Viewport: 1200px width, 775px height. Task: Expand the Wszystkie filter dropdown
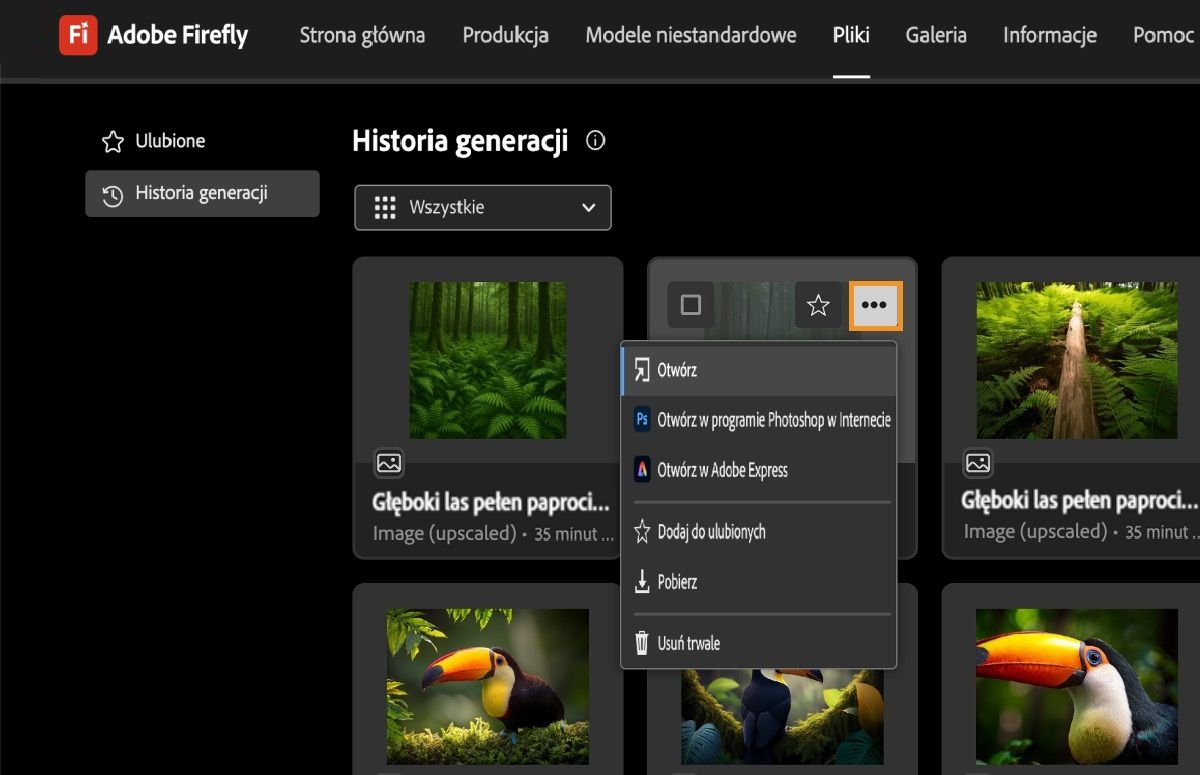pyautogui.click(x=483, y=208)
